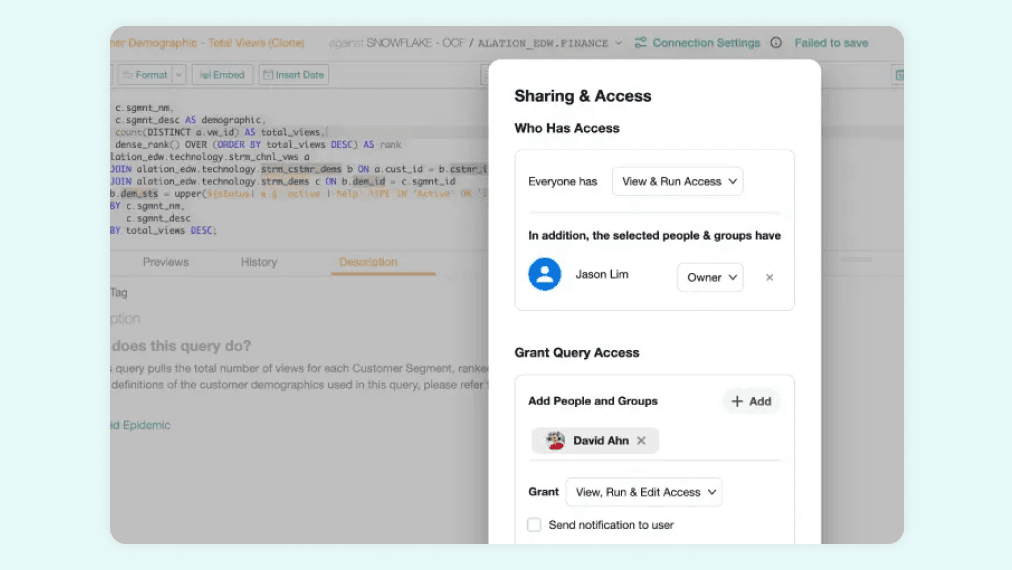Click the Who Has Access heading

567,128
